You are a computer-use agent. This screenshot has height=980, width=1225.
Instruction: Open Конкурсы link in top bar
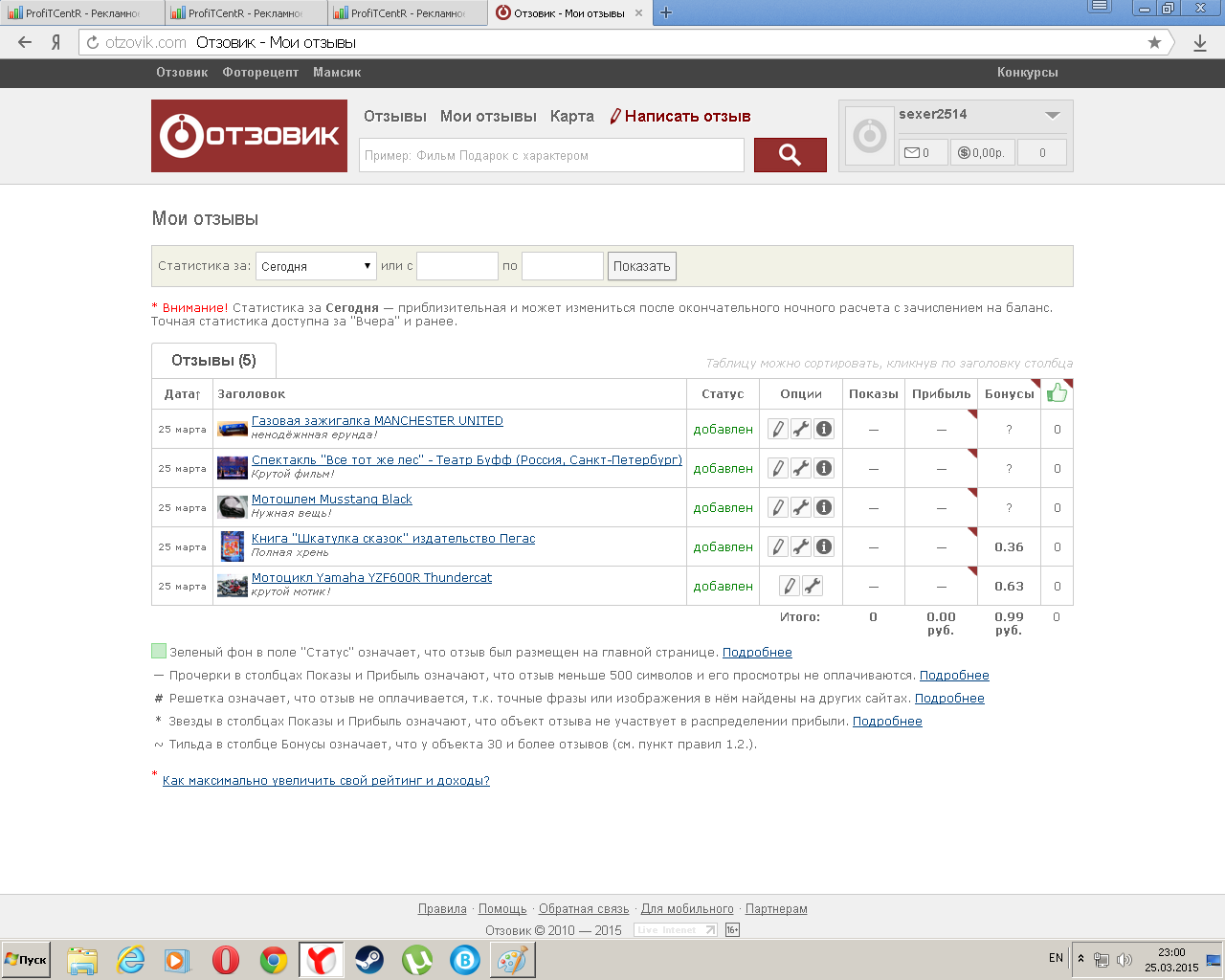click(1028, 73)
